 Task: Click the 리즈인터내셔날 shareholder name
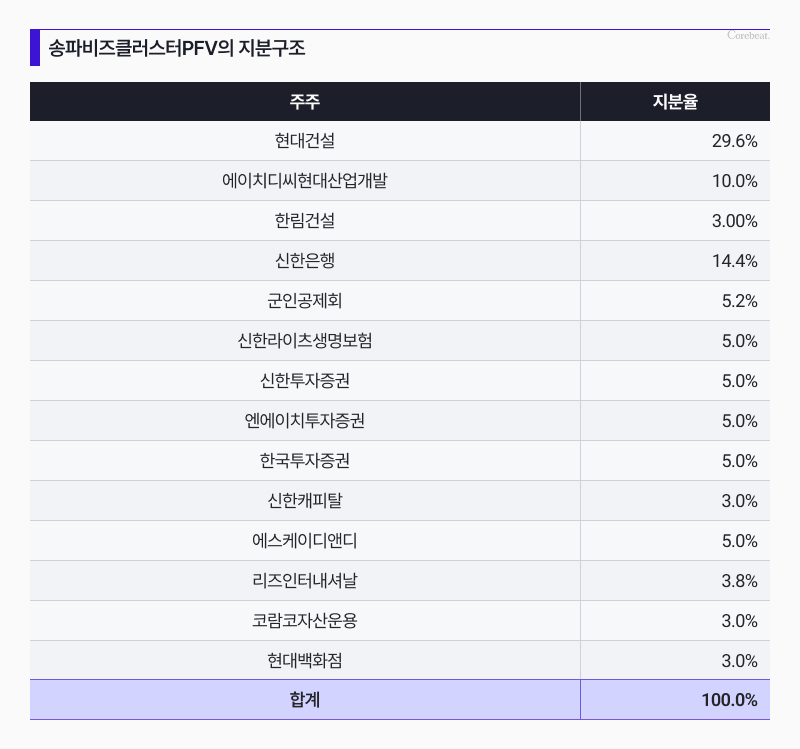305,581
